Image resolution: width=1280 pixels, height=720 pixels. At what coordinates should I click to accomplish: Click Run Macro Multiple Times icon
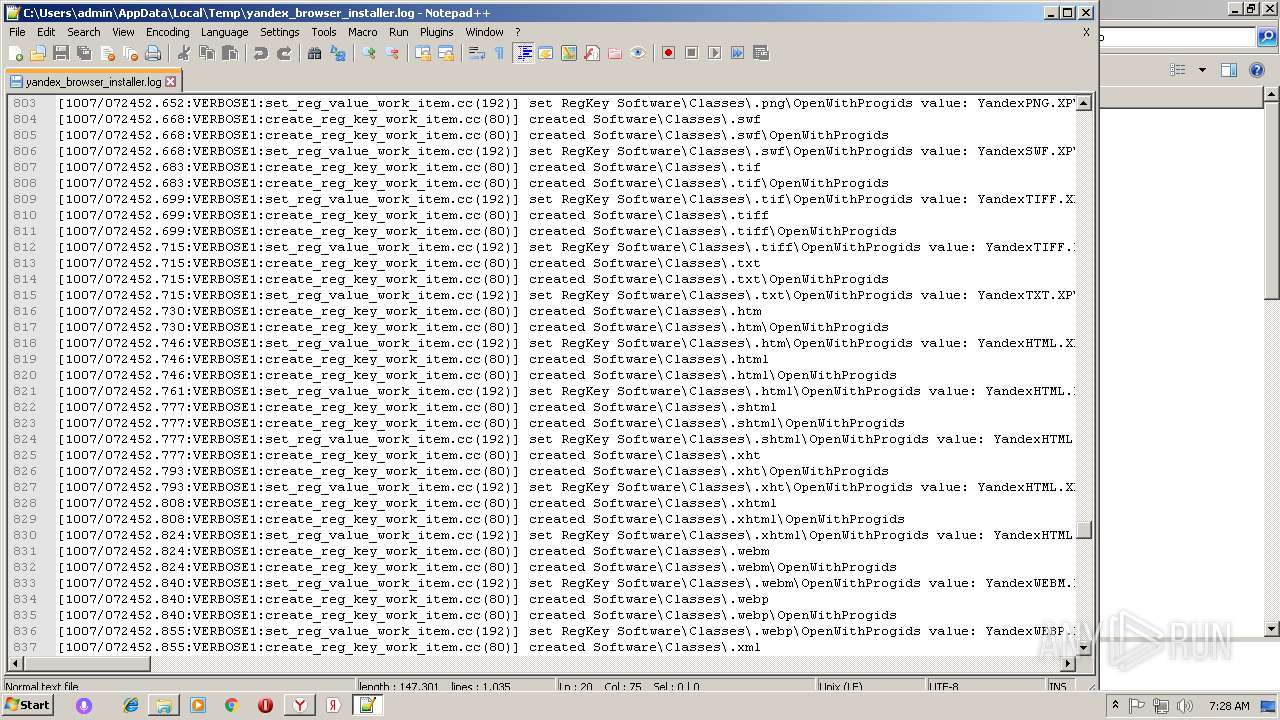pyautogui.click(x=737, y=53)
